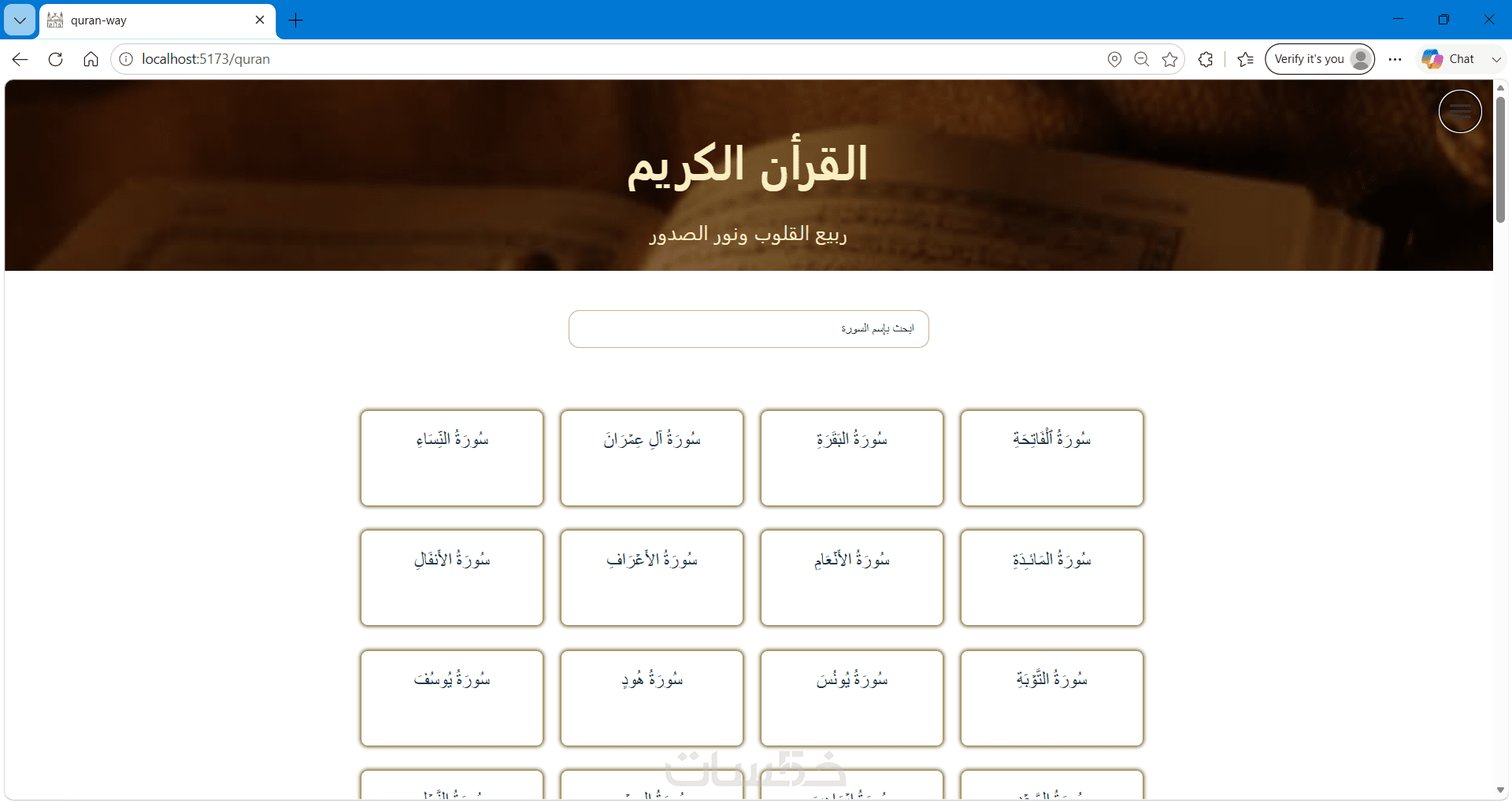Reload the current page
The width and height of the screenshot is (1512, 803).
[x=55, y=59]
